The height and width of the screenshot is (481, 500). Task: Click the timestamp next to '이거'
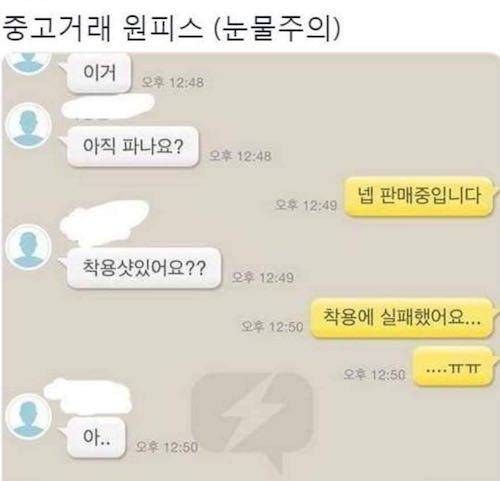tap(173, 82)
